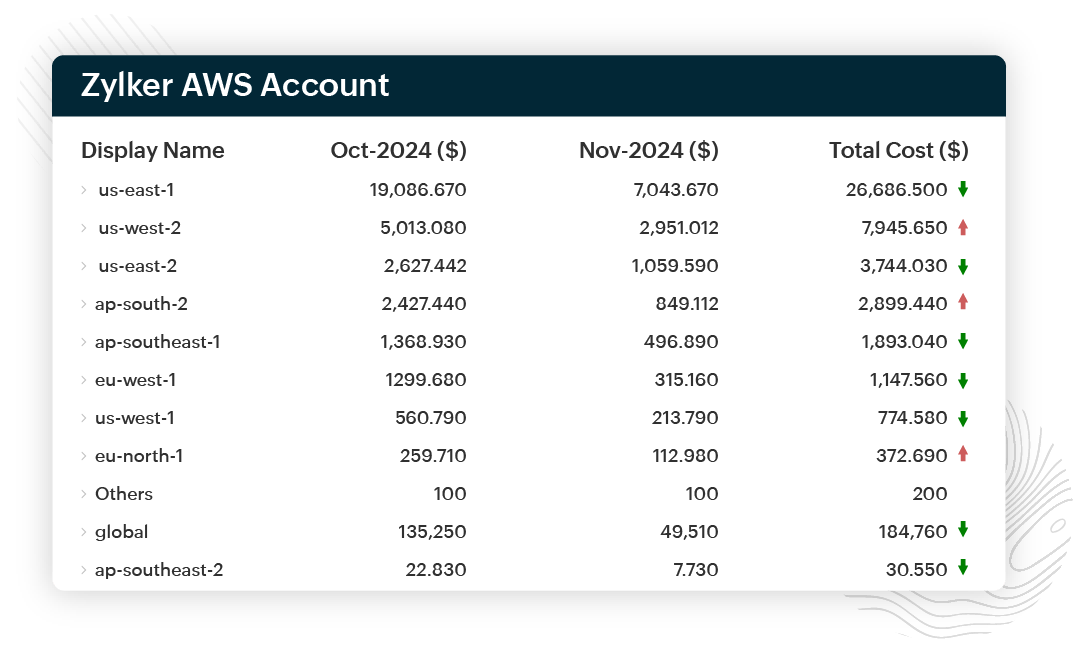
Task: Click the red up arrow for ap-south-2
Action: click(x=963, y=303)
